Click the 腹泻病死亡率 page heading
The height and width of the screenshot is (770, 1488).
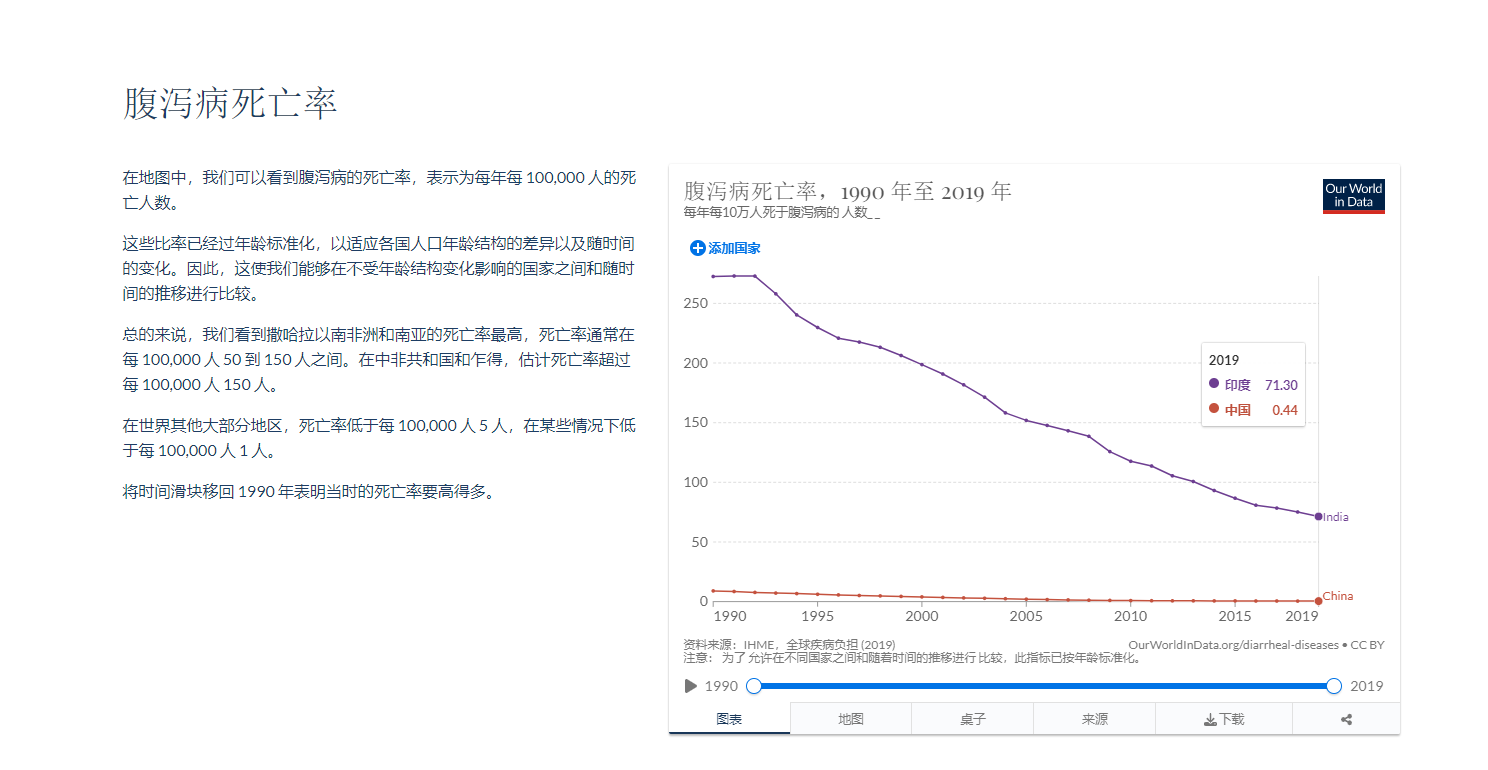click(230, 104)
